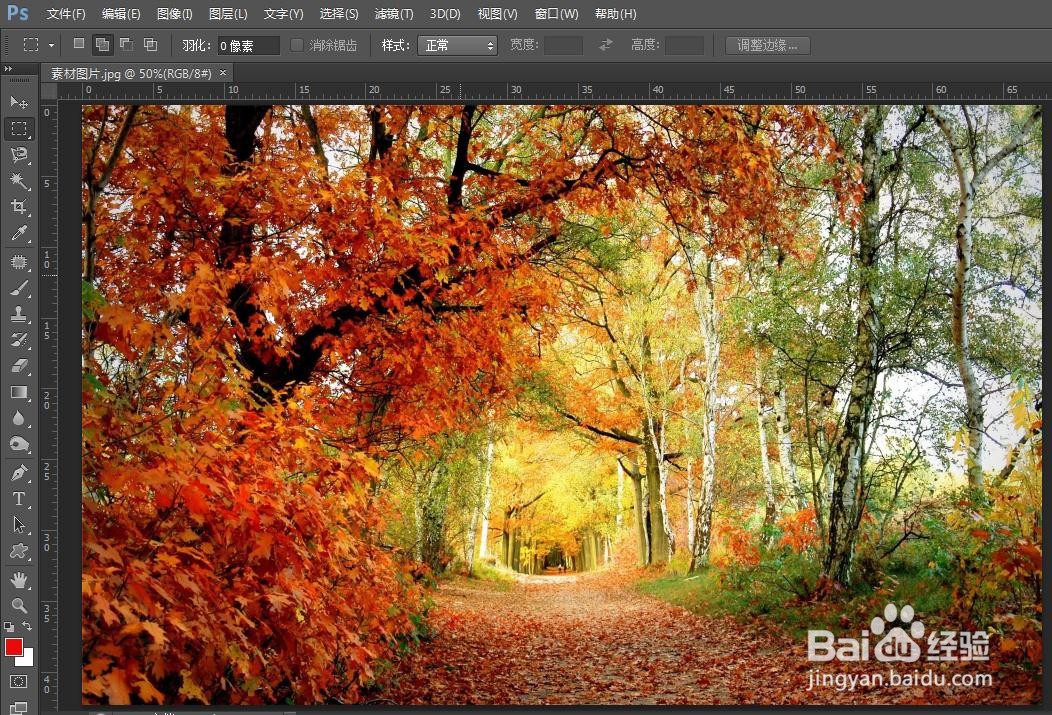Click the ruler origin corner box
This screenshot has width=1052, height=715.
50,91
